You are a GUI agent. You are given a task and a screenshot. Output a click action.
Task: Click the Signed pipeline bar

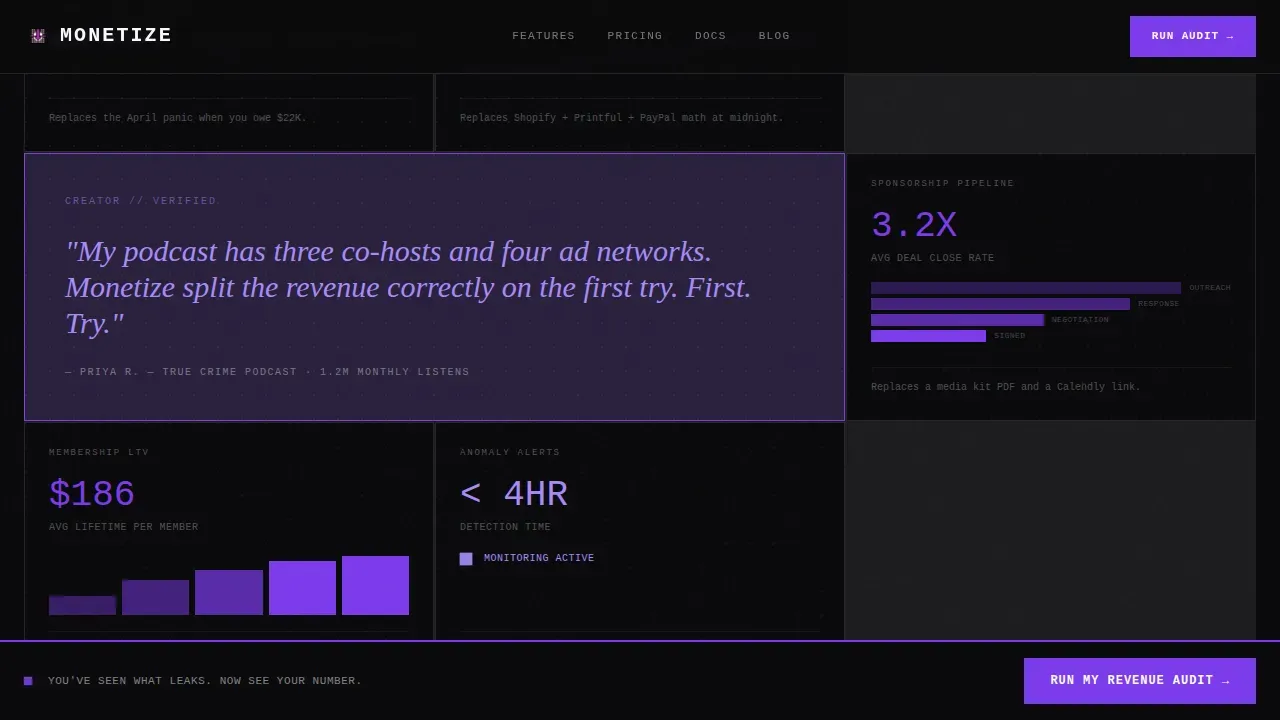pyautogui.click(x=928, y=336)
